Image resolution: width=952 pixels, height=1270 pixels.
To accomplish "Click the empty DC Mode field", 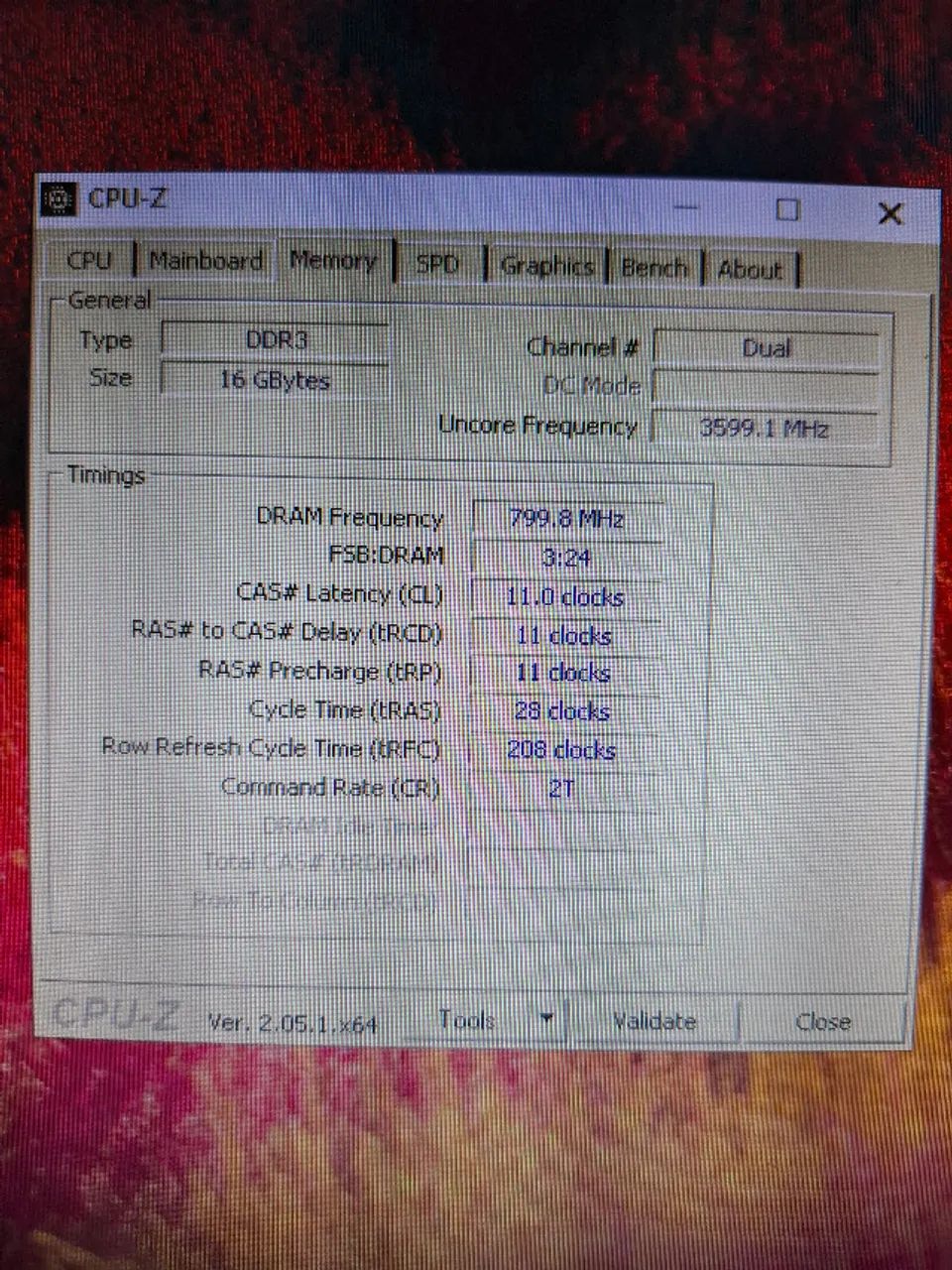I will coord(766,388).
